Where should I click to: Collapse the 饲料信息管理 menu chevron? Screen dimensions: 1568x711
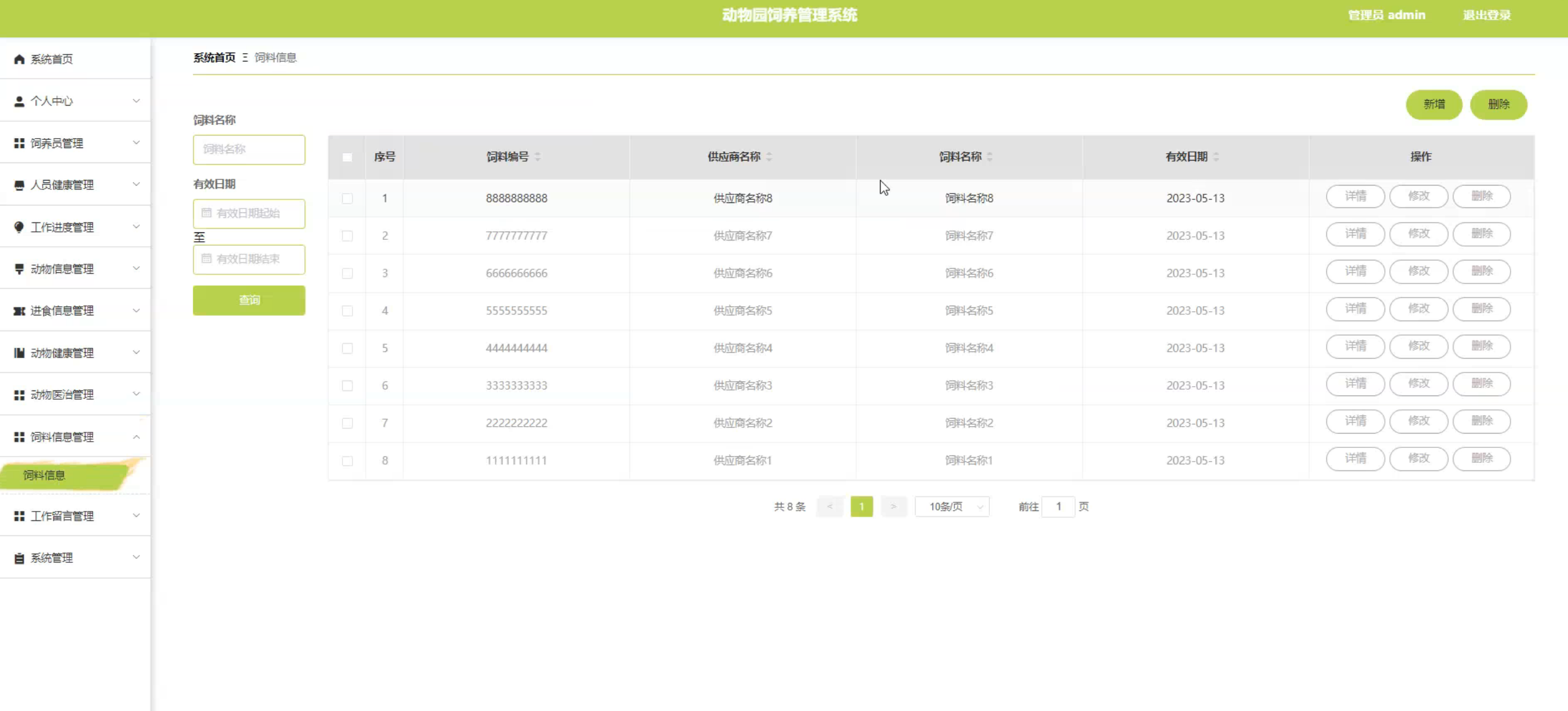[x=136, y=437]
